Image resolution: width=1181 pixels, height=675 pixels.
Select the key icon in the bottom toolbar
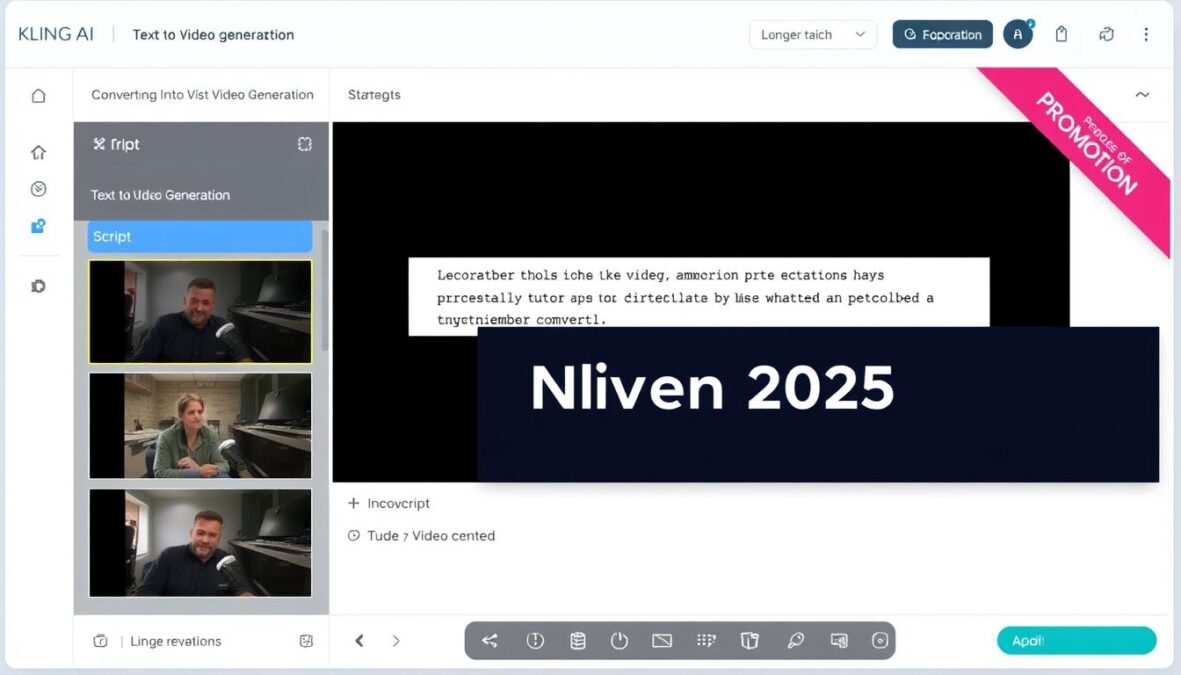coord(796,640)
